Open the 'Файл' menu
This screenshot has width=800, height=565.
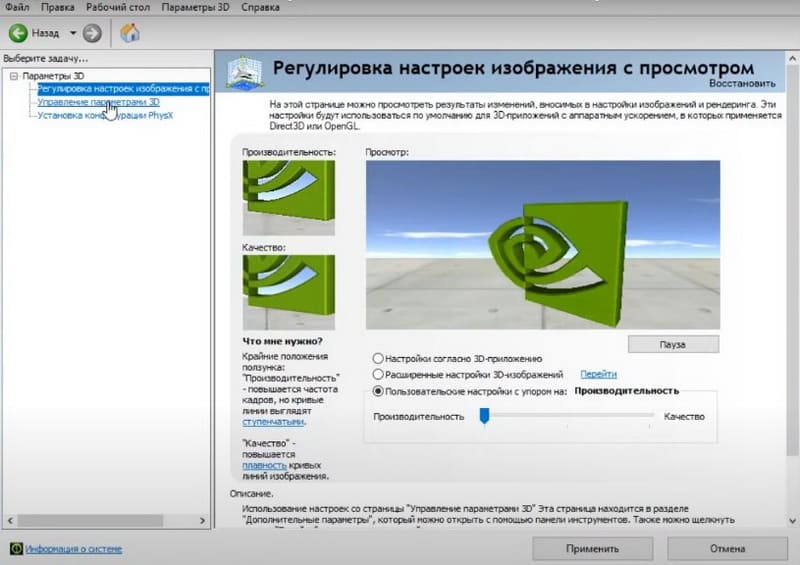click(17, 7)
